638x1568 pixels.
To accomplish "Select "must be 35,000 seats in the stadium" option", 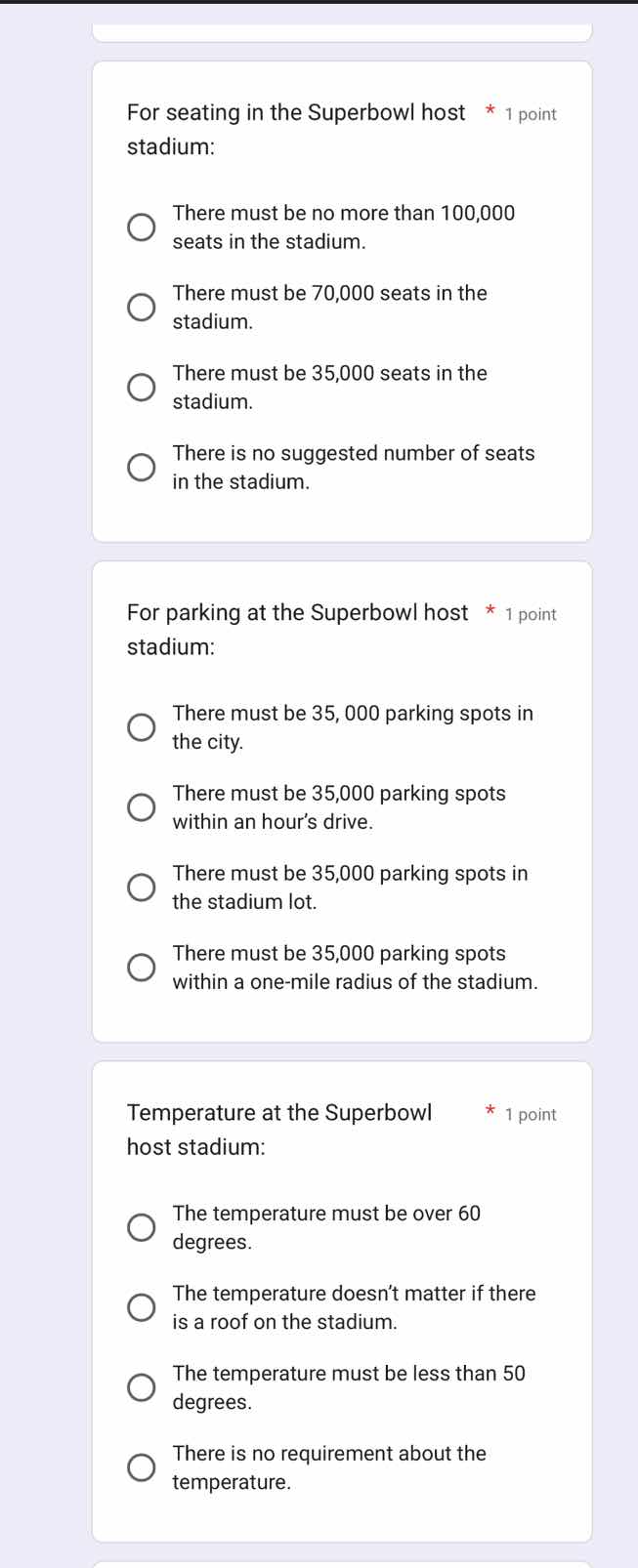I will click(141, 387).
